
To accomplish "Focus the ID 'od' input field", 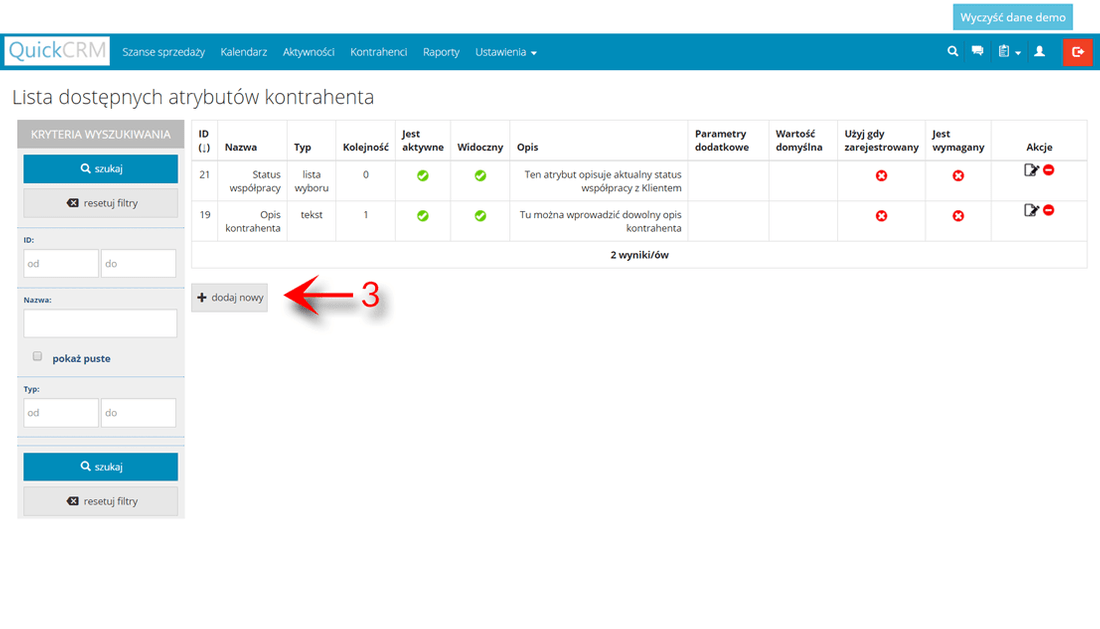I will coord(61,263).
